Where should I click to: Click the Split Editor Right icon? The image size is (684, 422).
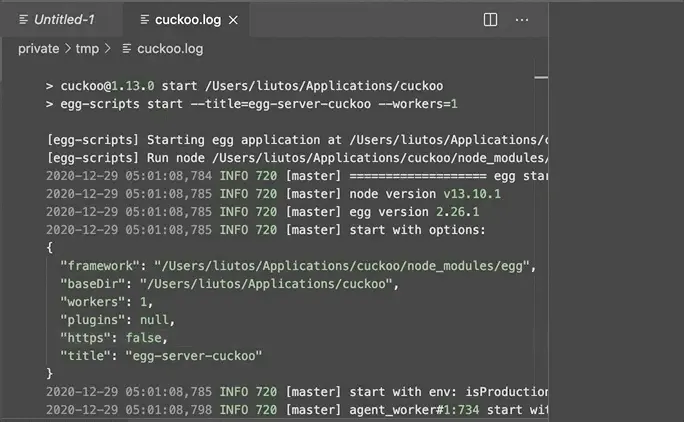coord(490,19)
